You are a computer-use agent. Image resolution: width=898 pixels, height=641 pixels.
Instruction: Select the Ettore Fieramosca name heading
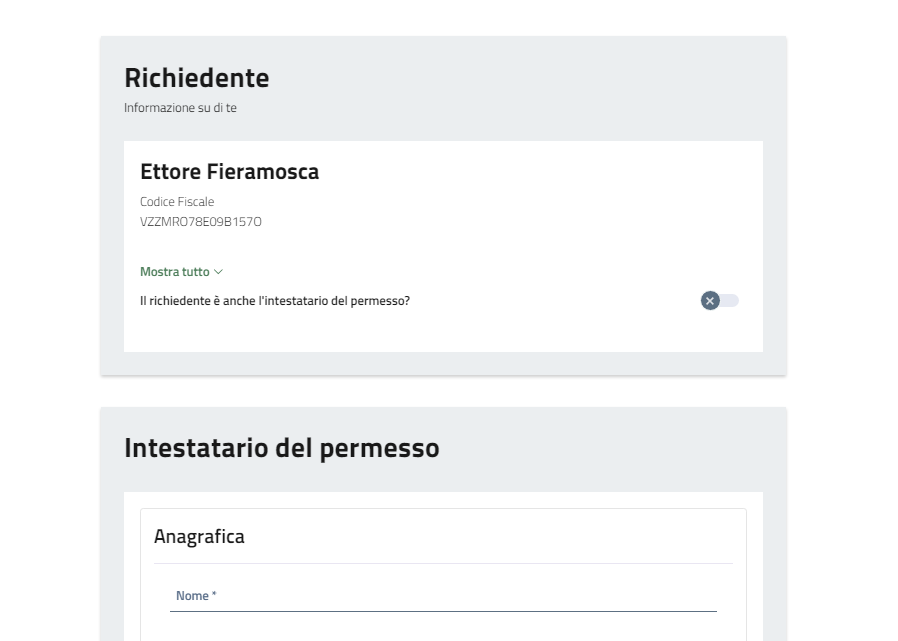point(229,172)
